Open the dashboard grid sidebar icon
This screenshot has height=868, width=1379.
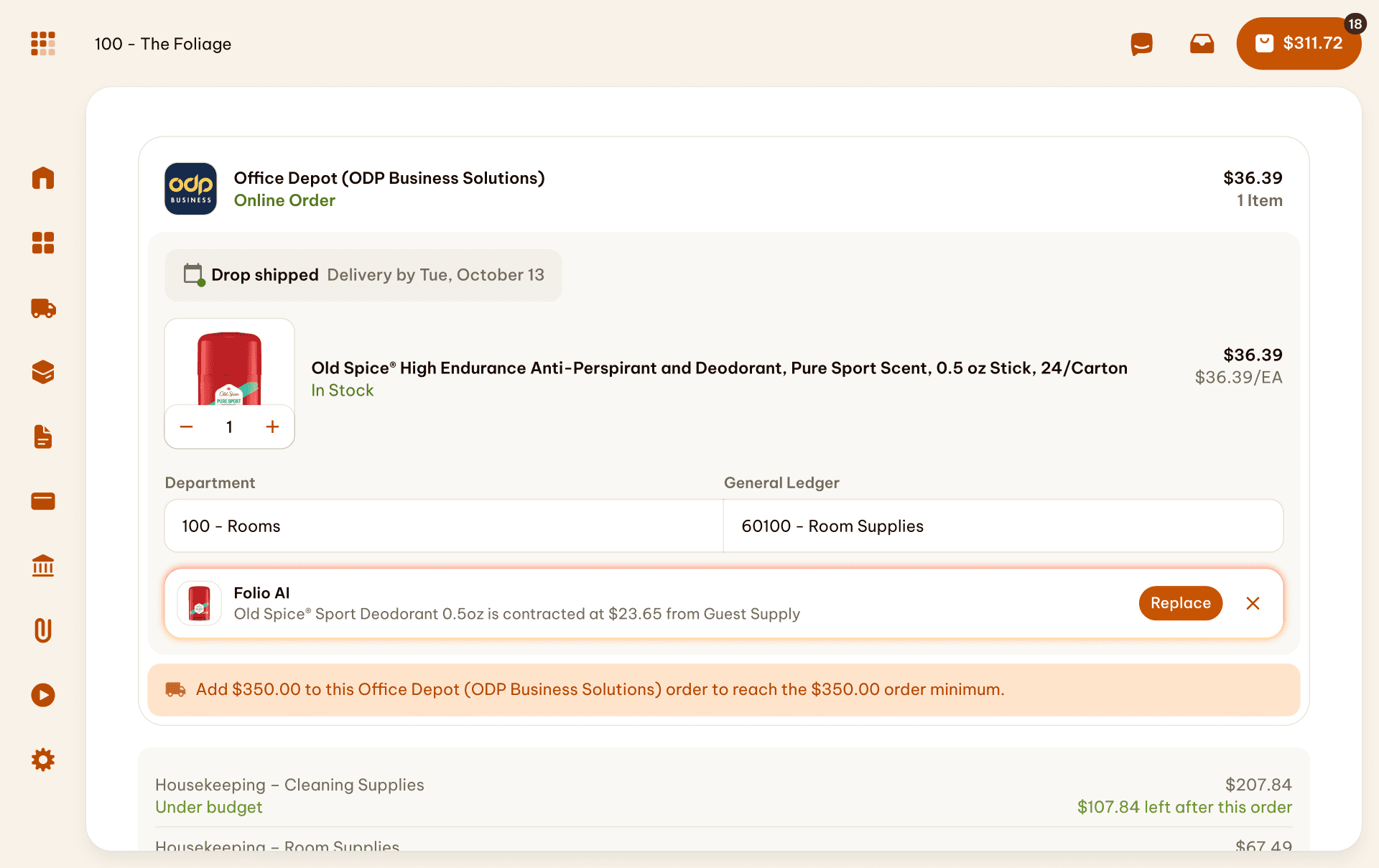pyautogui.click(x=43, y=243)
